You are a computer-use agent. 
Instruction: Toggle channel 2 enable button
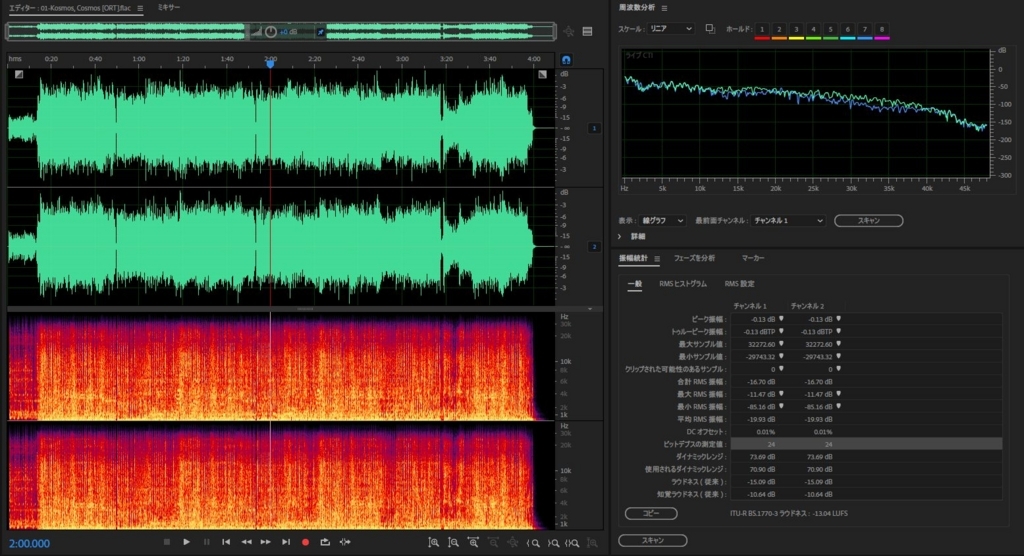tap(594, 246)
